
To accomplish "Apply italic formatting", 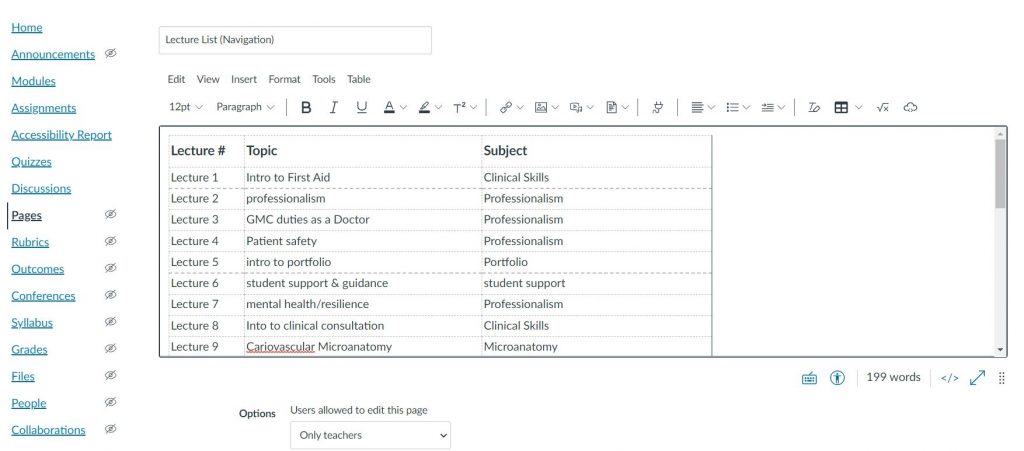I will point(334,107).
